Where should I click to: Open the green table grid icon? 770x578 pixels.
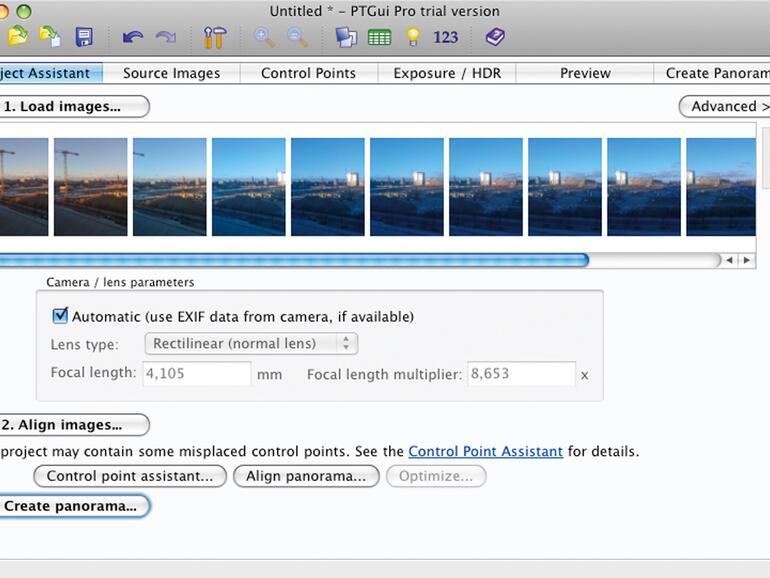(x=379, y=37)
